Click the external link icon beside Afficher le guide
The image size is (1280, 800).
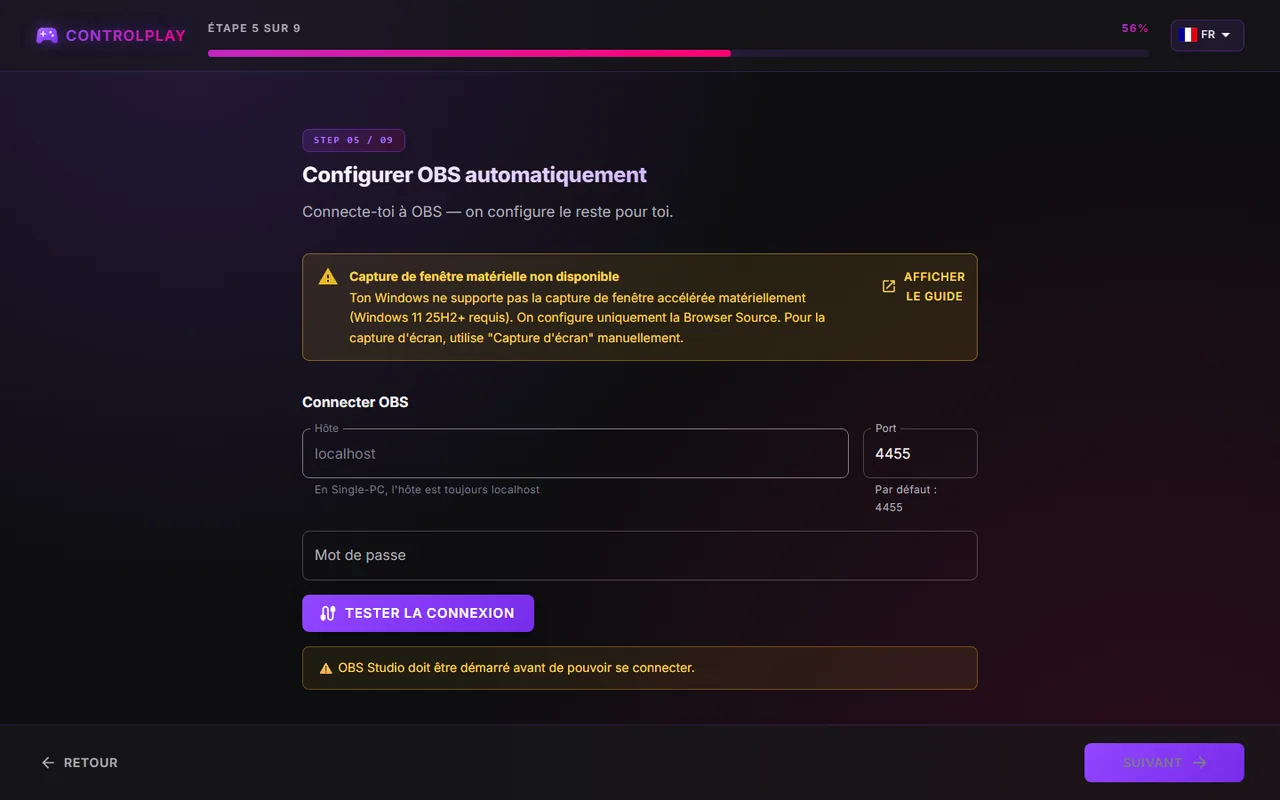[x=888, y=287]
